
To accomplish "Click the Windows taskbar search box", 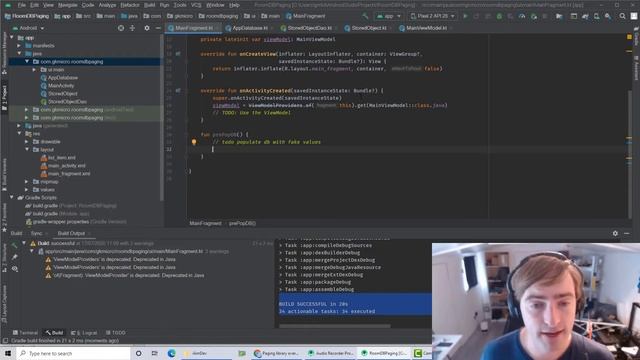I will [x=73, y=353].
